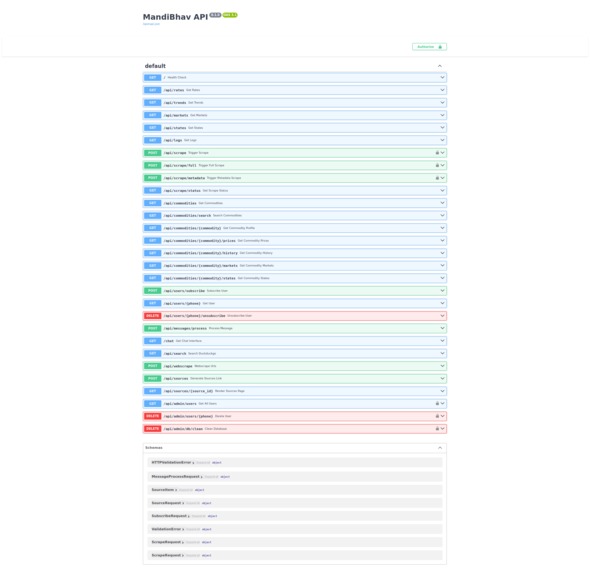590x573 pixels.
Task: Collapse the Schemas section chevron
Action: click(439, 448)
